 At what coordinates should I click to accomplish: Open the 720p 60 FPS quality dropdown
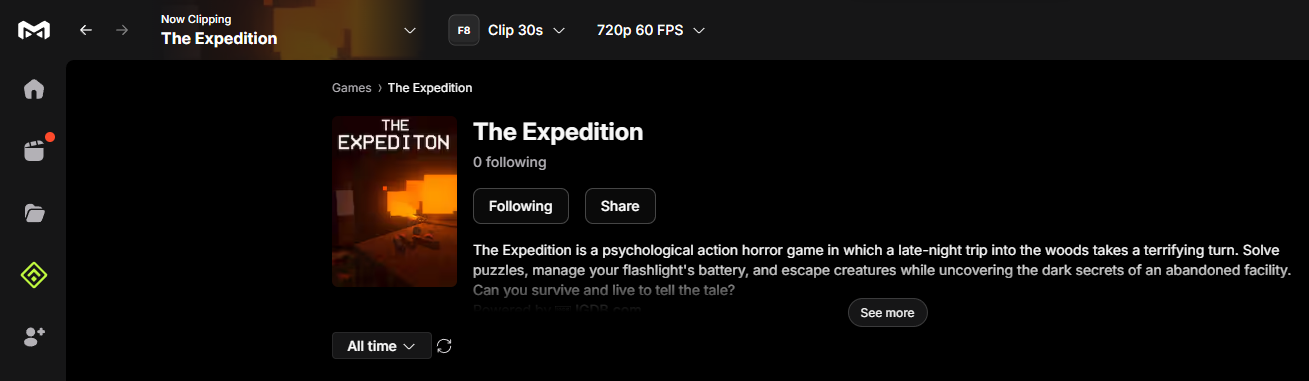click(651, 30)
